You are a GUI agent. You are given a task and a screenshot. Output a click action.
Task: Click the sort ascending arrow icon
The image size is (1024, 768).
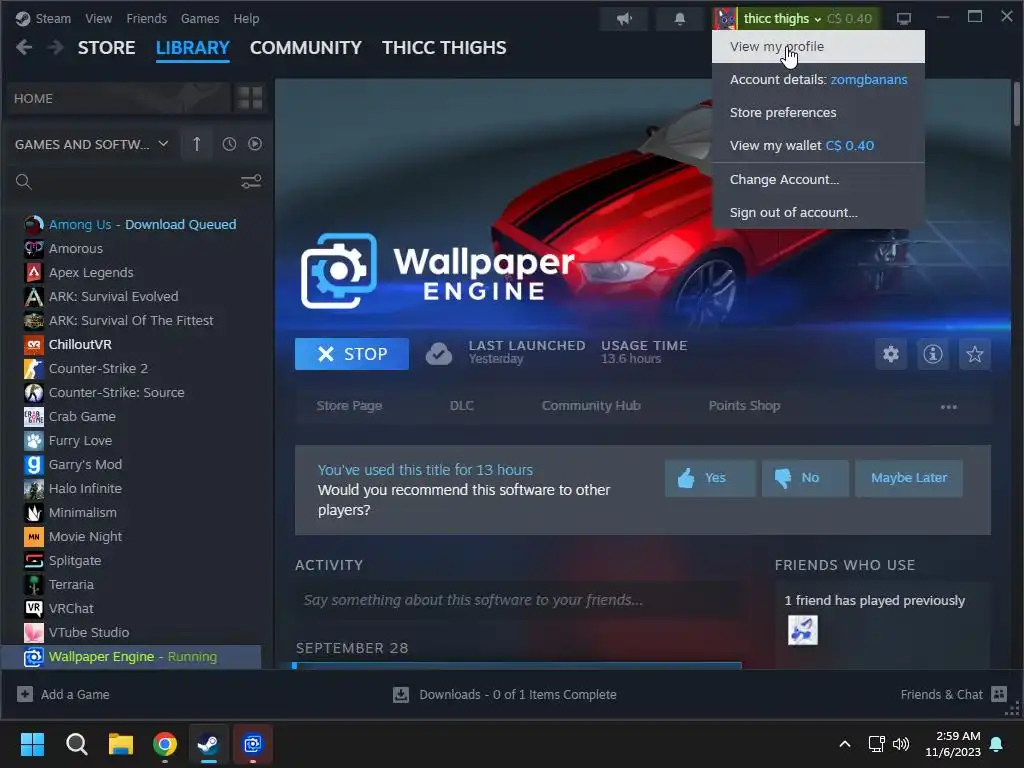[x=197, y=144]
